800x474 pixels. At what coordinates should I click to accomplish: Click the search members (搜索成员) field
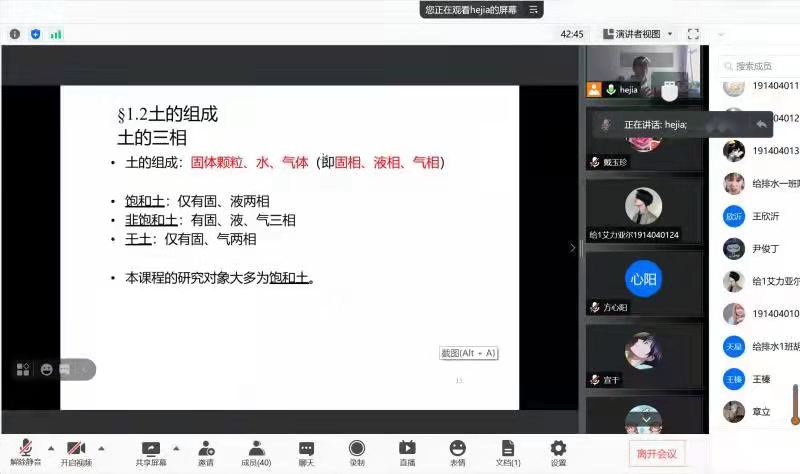(760, 65)
